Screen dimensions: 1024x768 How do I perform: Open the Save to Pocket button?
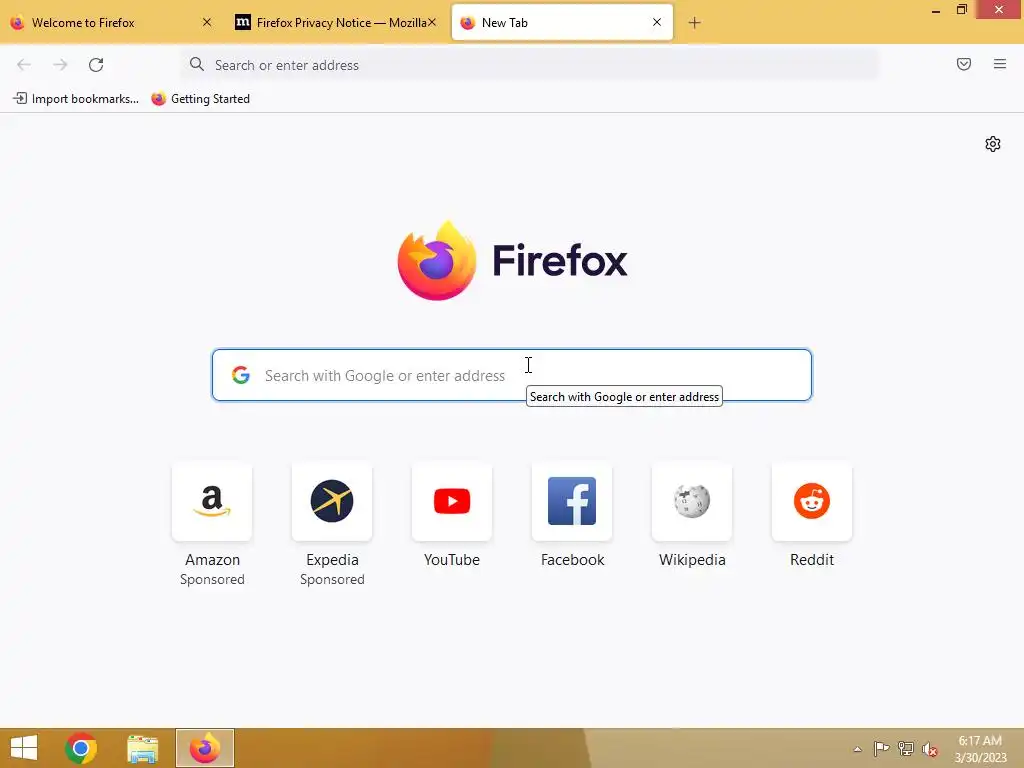[964, 64]
